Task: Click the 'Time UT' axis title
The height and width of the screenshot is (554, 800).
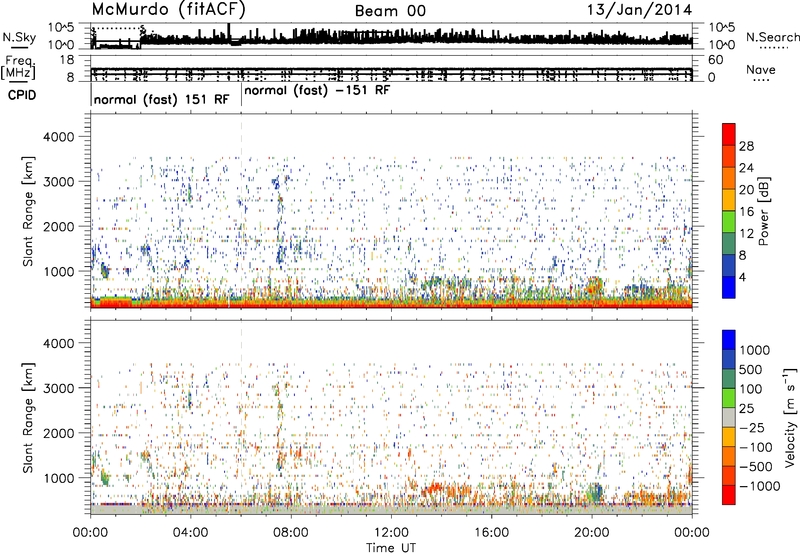Action: [x=391, y=548]
